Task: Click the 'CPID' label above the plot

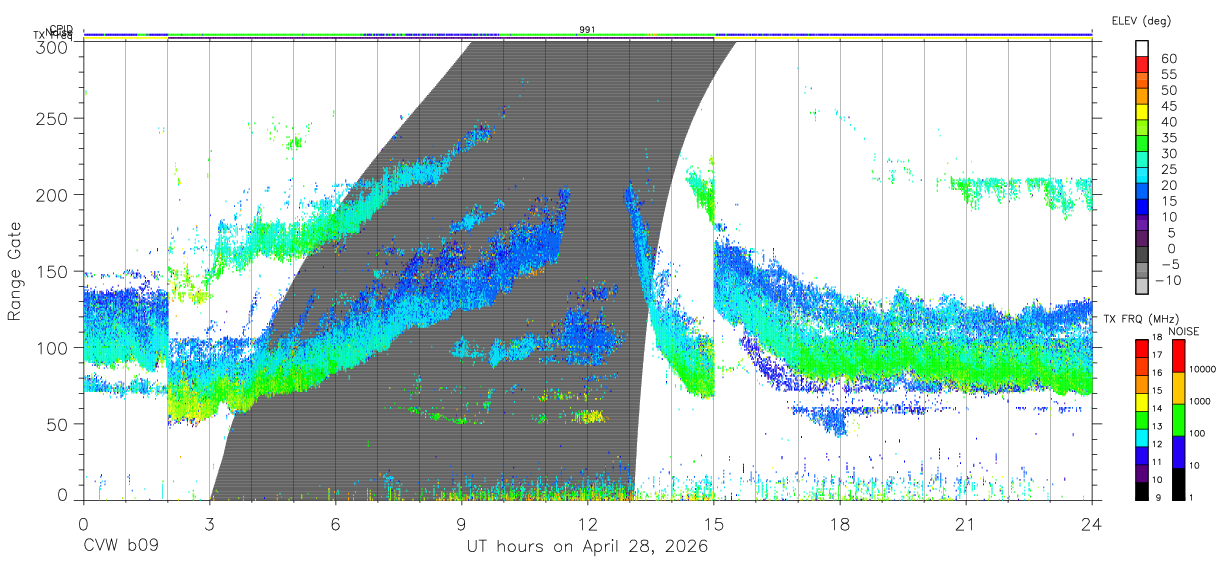Action: (61, 29)
